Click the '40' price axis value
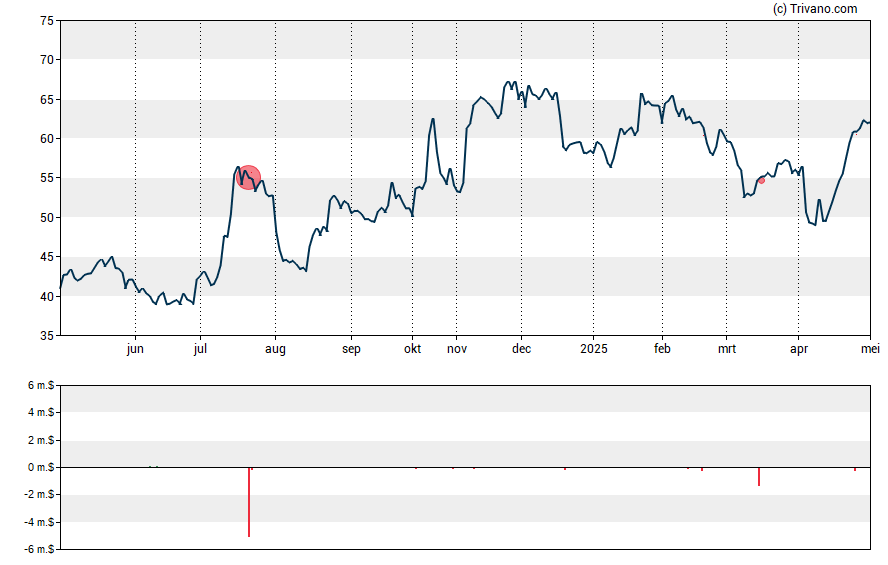The width and height of the screenshot is (888, 565). pyautogui.click(x=47, y=296)
